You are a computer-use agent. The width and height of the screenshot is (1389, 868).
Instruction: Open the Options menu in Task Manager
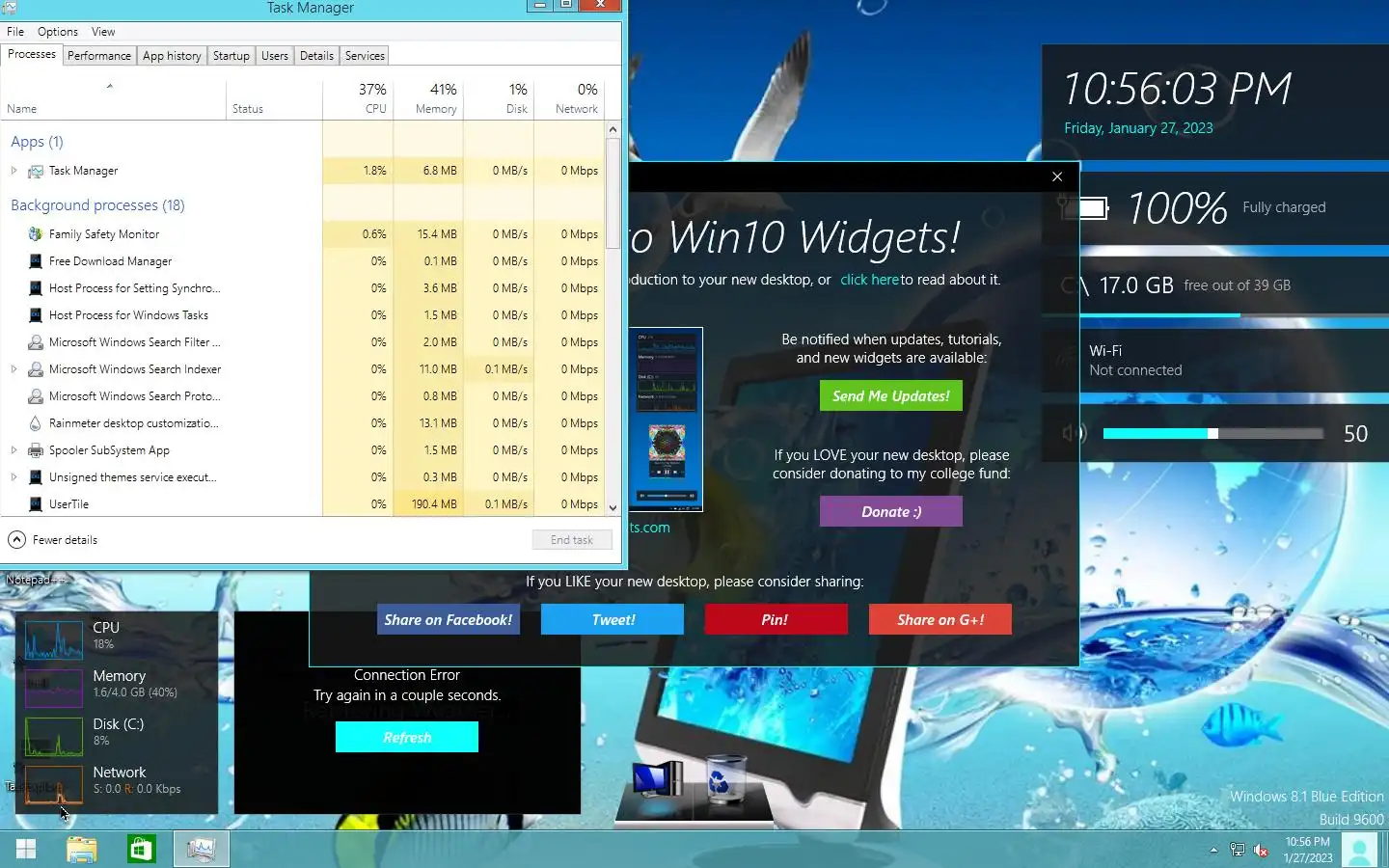point(58,32)
